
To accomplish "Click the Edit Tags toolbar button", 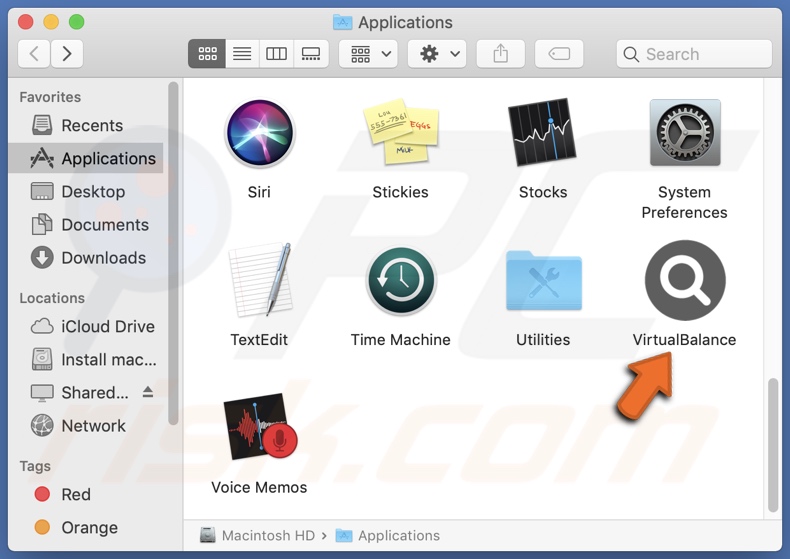I will pos(559,53).
